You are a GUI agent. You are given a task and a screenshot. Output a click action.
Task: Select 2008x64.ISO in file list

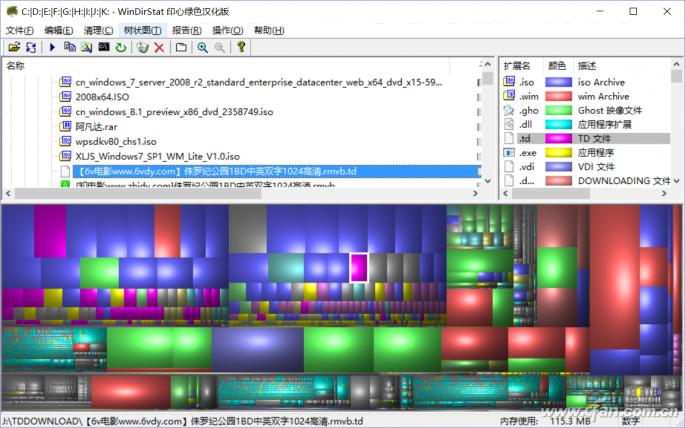point(102,97)
